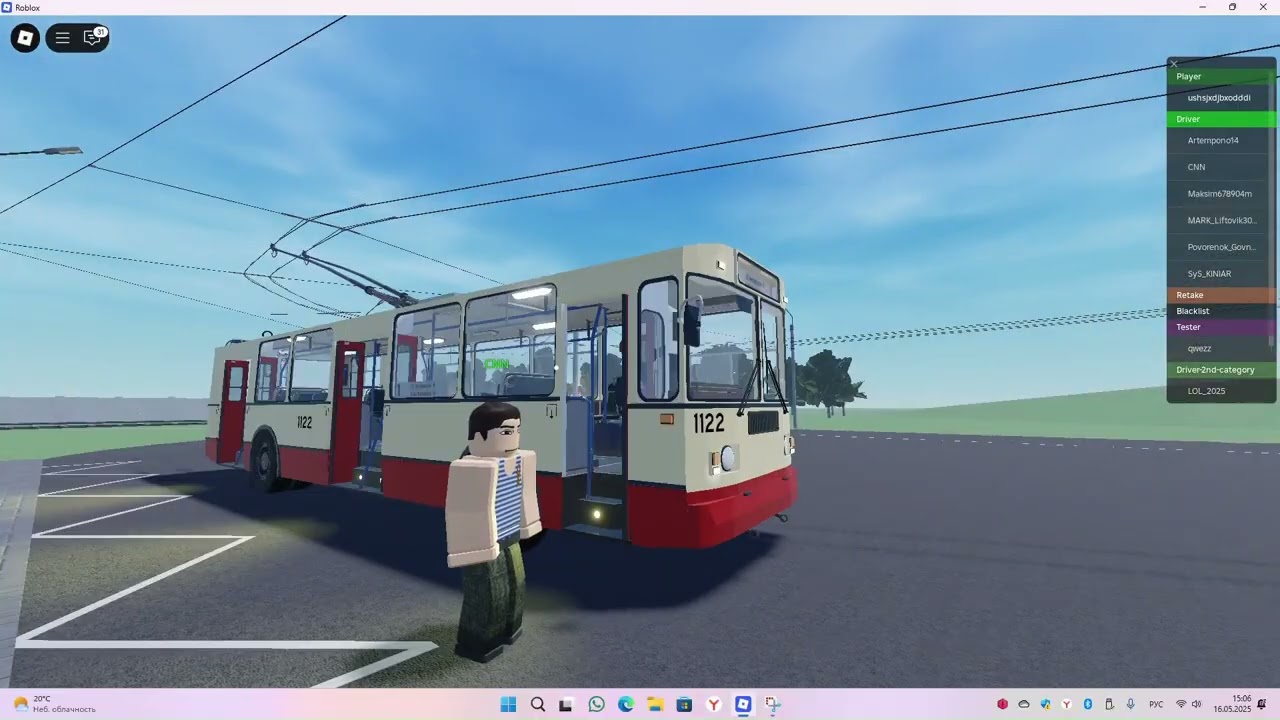Open the hamburger menu in the top bar
1280x720 pixels.
[62, 38]
